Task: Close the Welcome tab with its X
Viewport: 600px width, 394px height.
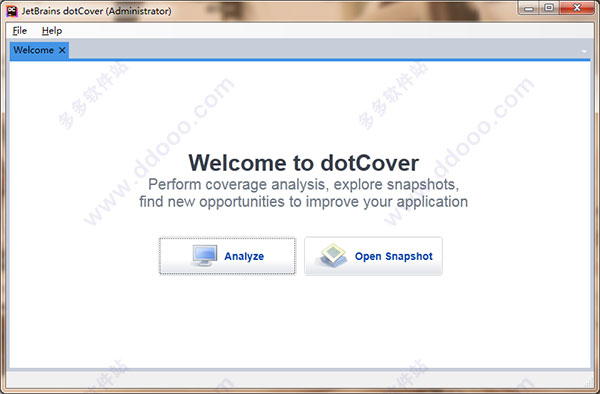Action: [62, 50]
